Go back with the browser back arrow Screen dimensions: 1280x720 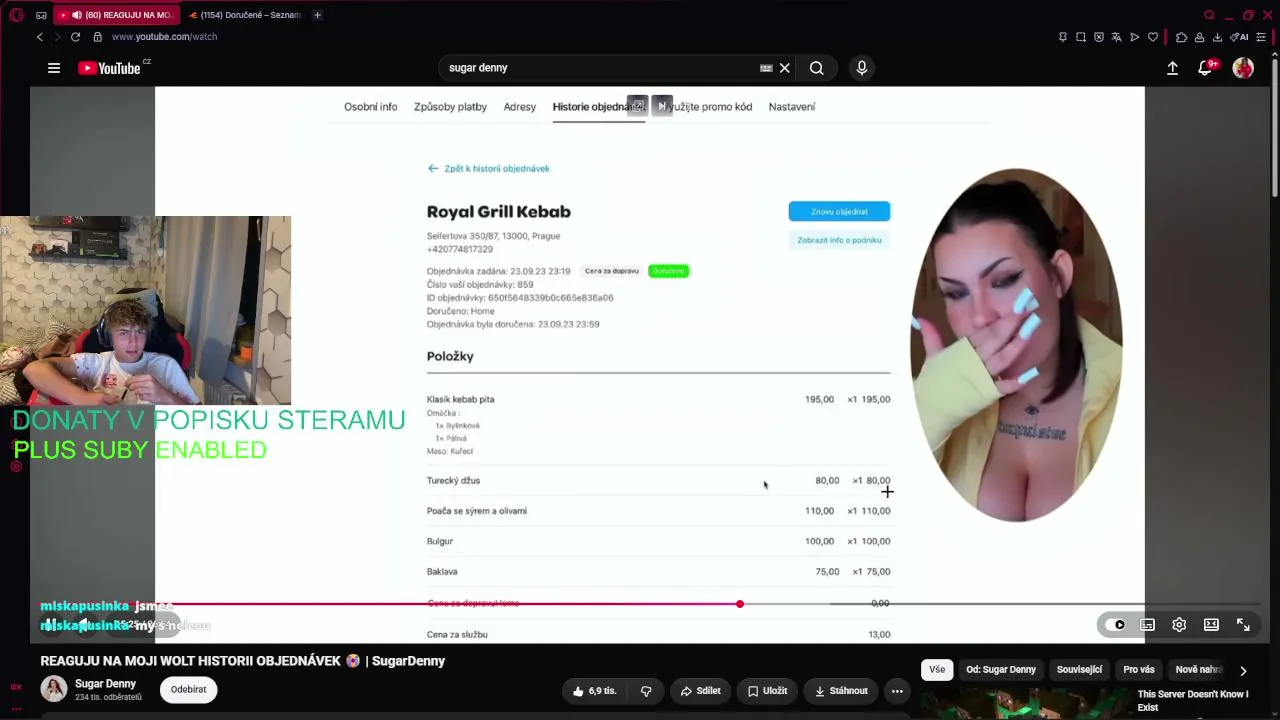[x=40, y=37]
